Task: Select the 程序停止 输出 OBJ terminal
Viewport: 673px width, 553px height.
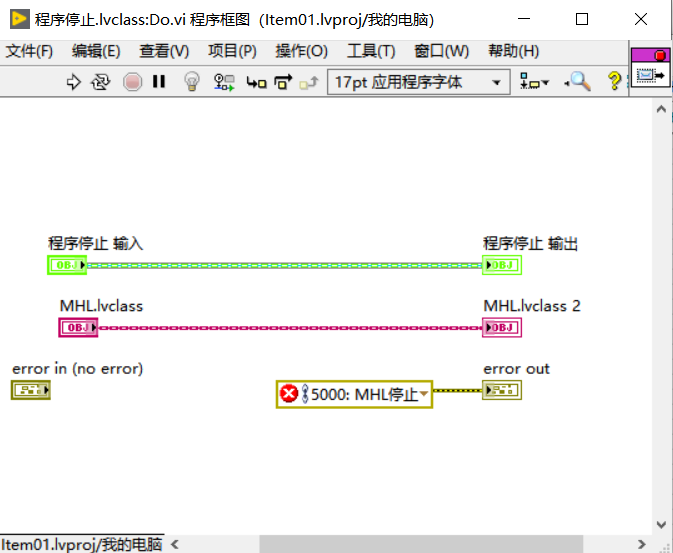Action: (502, 265)
